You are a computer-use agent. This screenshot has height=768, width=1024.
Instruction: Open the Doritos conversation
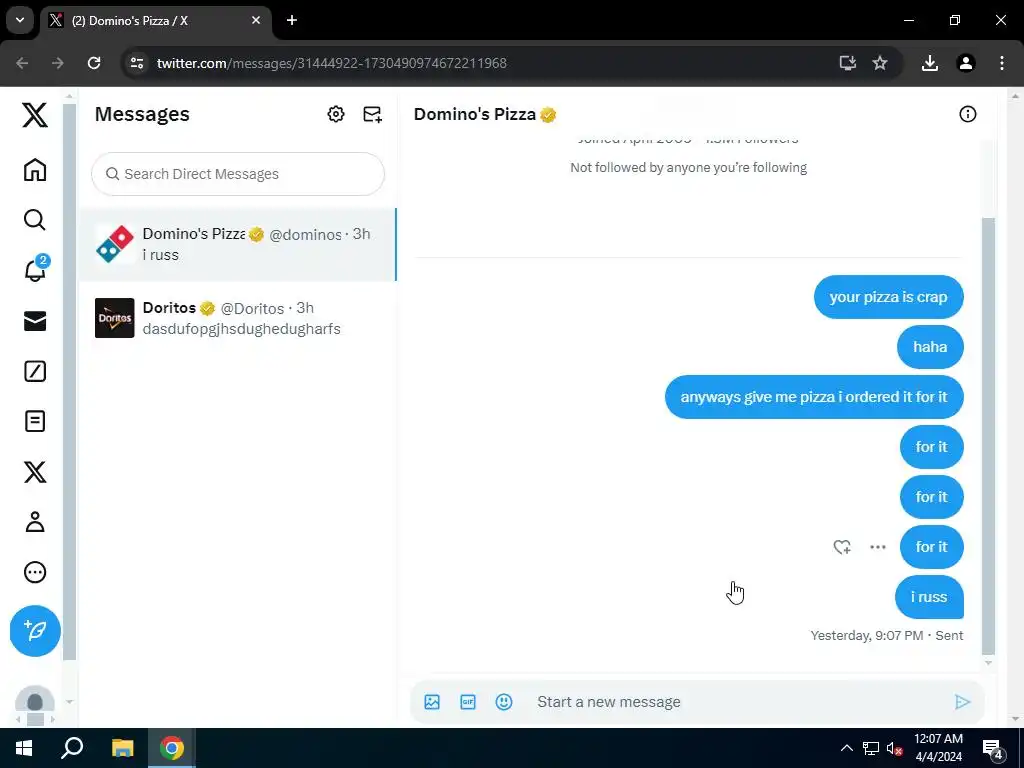click(x=238, y=318)
